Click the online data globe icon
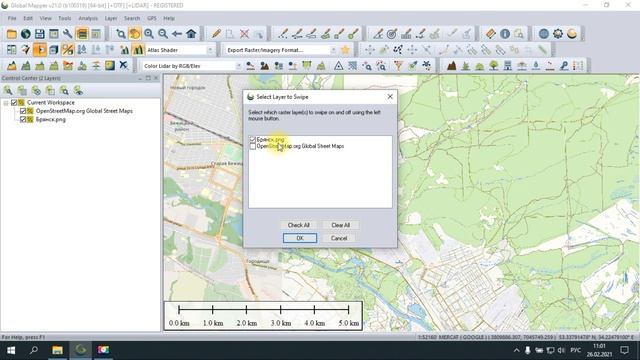This screenshot has width=640, height=360. 25,34
